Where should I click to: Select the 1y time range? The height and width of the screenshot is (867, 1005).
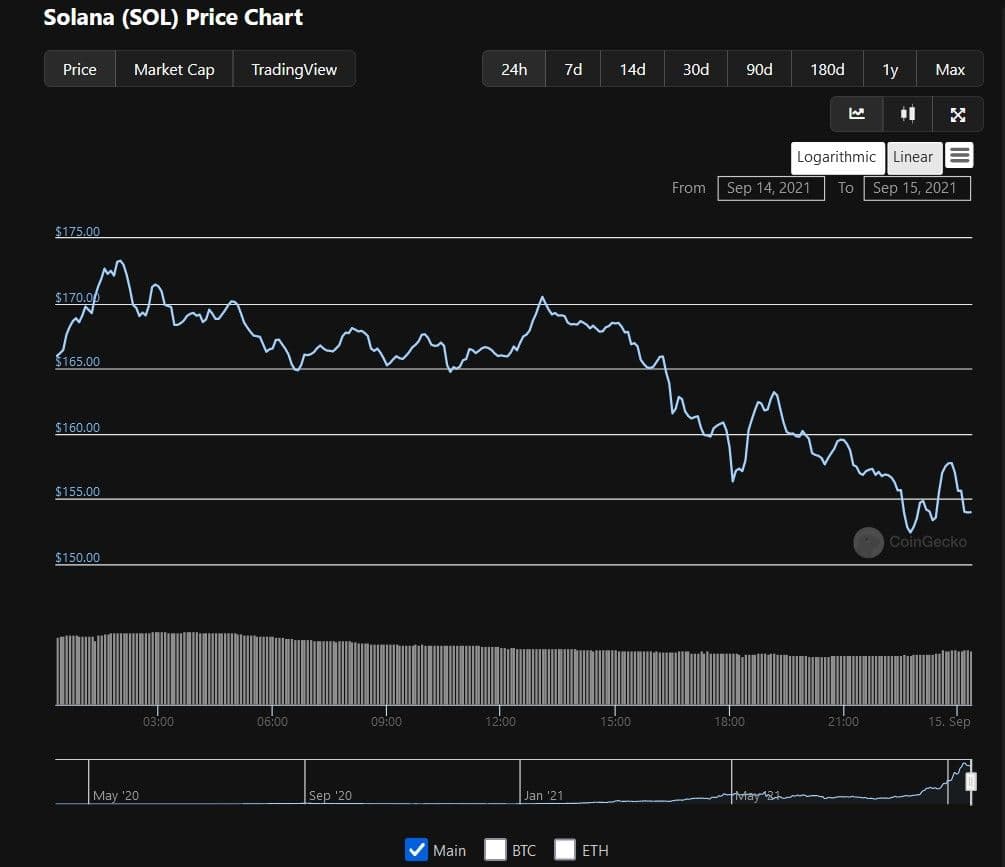click(890, 69)
